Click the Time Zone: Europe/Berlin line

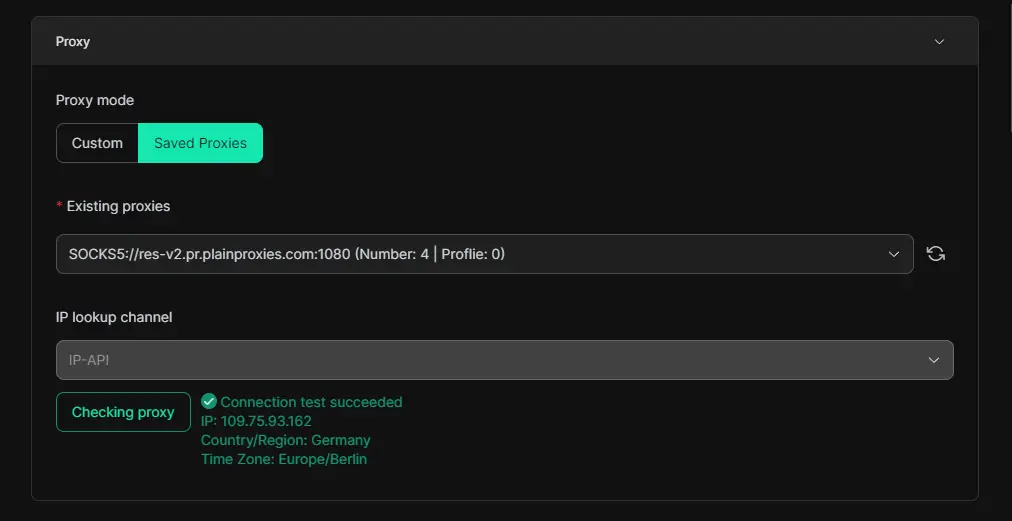[x=284, y=459]
